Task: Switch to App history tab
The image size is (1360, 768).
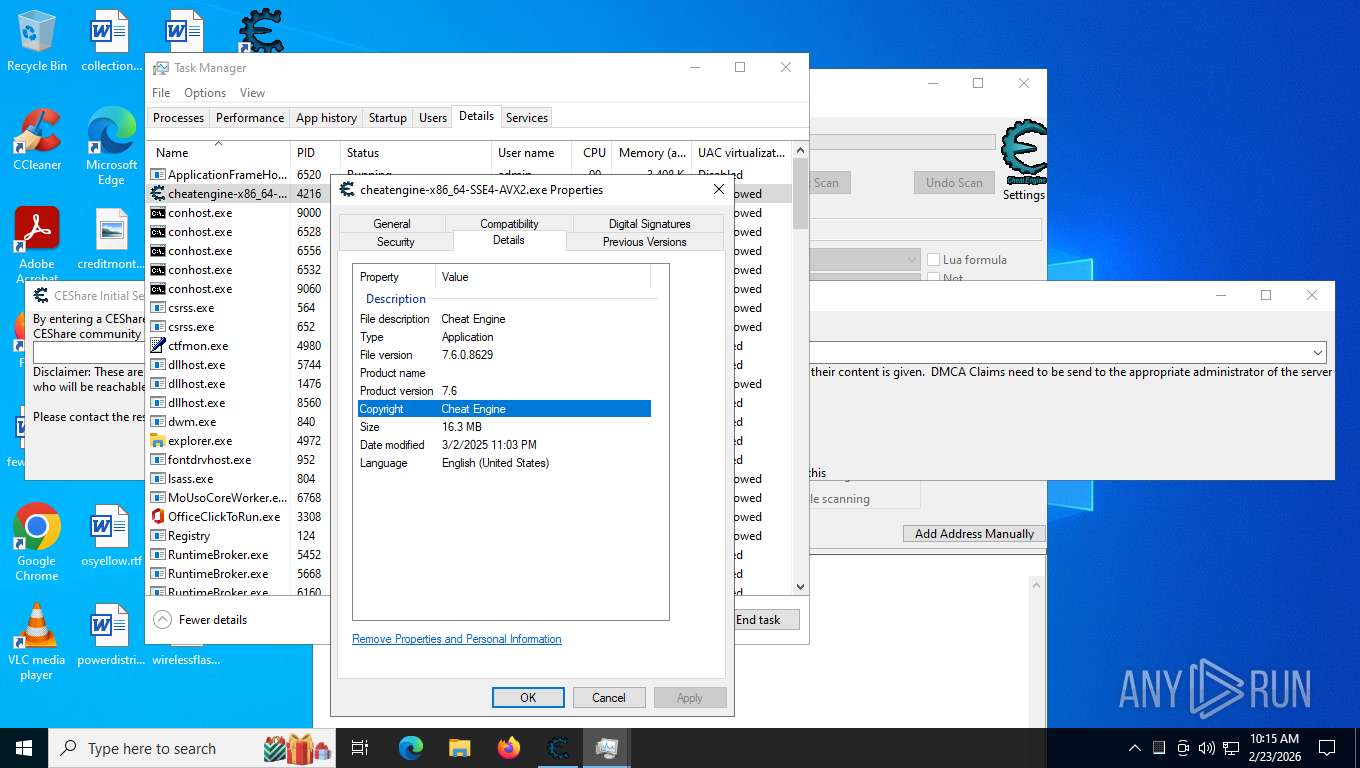Action: (326, 118)
